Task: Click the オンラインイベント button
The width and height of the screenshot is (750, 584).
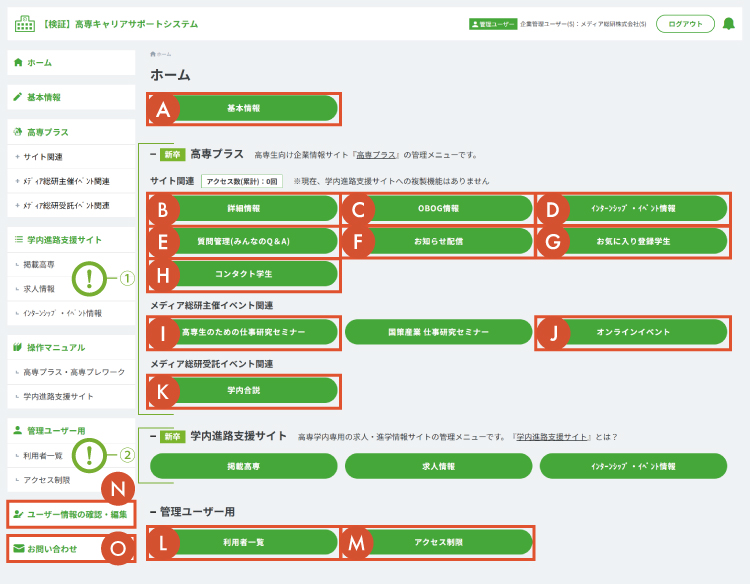Action: coord(632,332)
